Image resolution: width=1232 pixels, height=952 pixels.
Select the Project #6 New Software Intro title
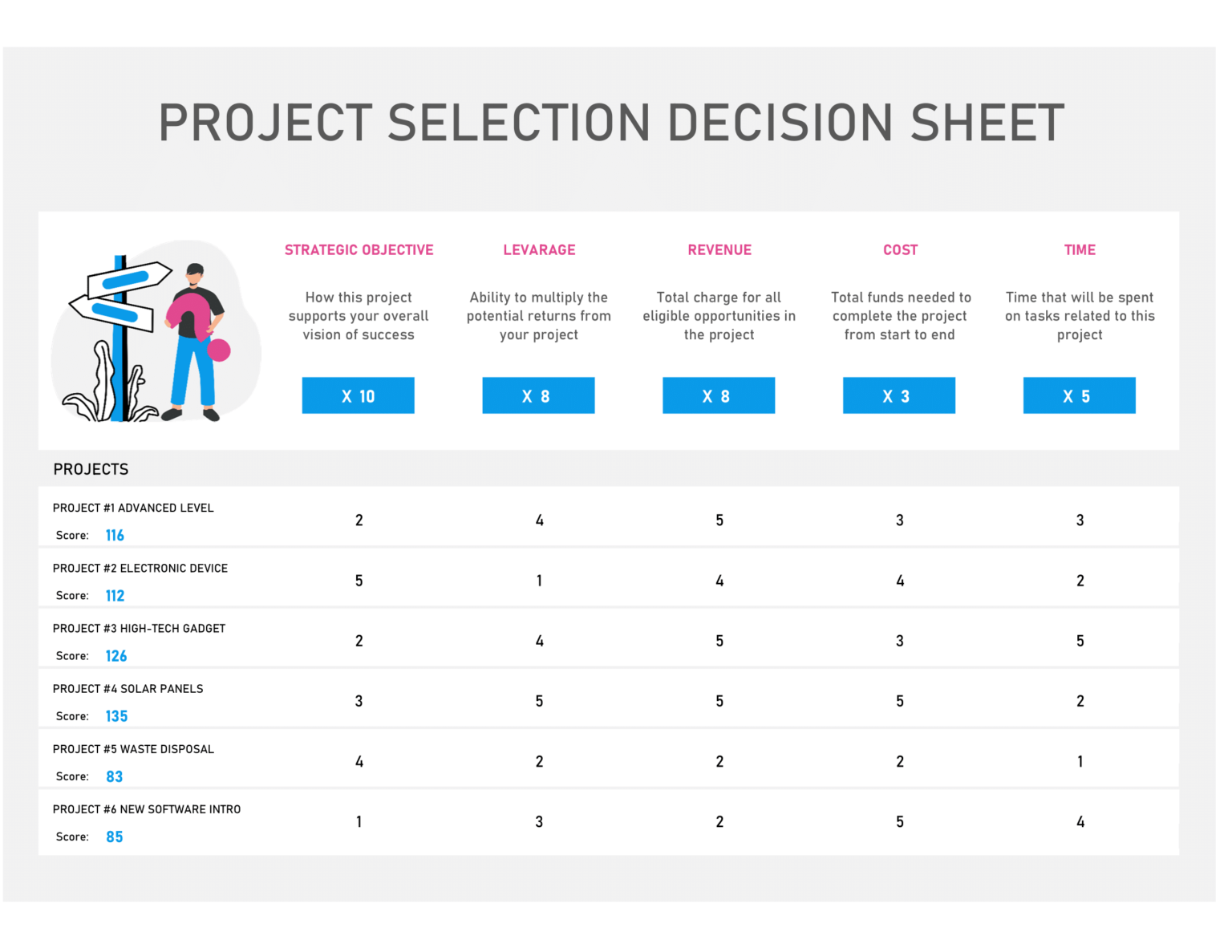coord(147,809)
